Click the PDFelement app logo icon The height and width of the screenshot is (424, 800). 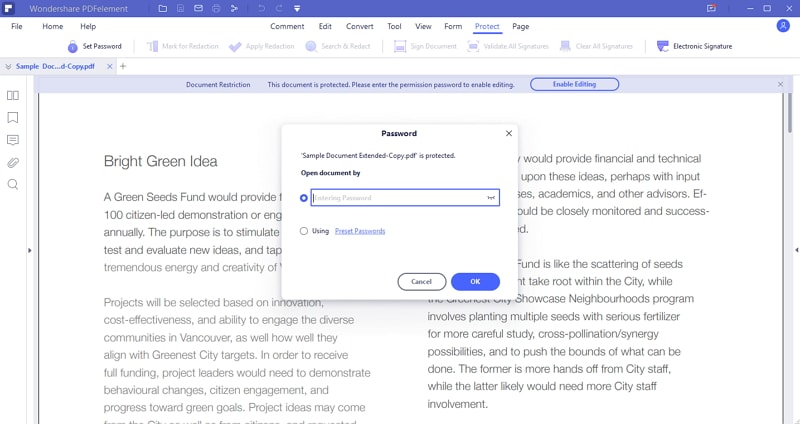point(8,9)
